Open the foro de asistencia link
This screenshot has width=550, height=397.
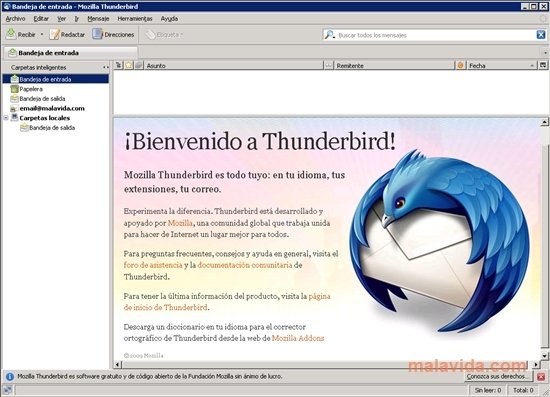pyautogui.click(x=153, y=265)
